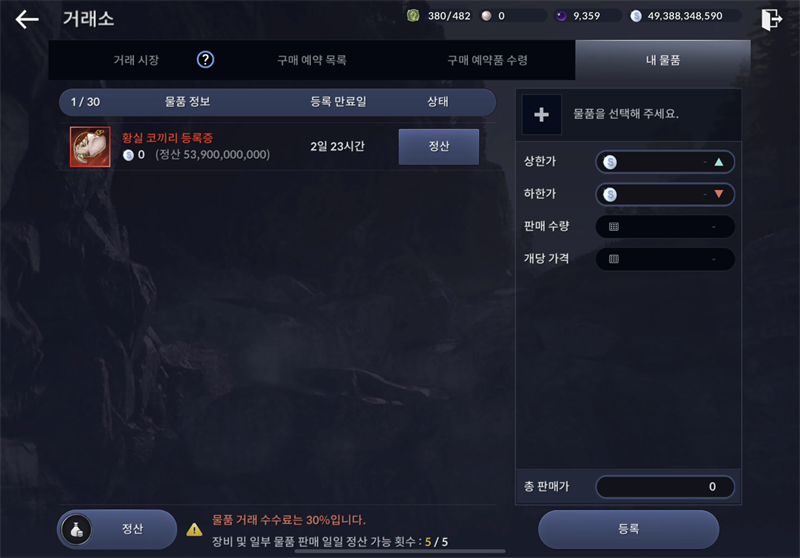Select the 내 물품 tab
The image size is (800, 558).
coord(663,60)
